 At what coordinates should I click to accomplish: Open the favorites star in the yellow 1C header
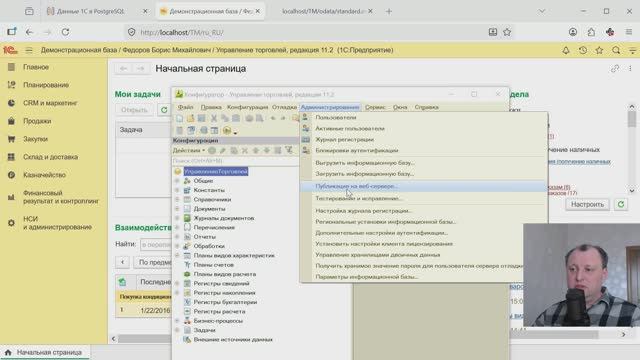tap(599, 50)
